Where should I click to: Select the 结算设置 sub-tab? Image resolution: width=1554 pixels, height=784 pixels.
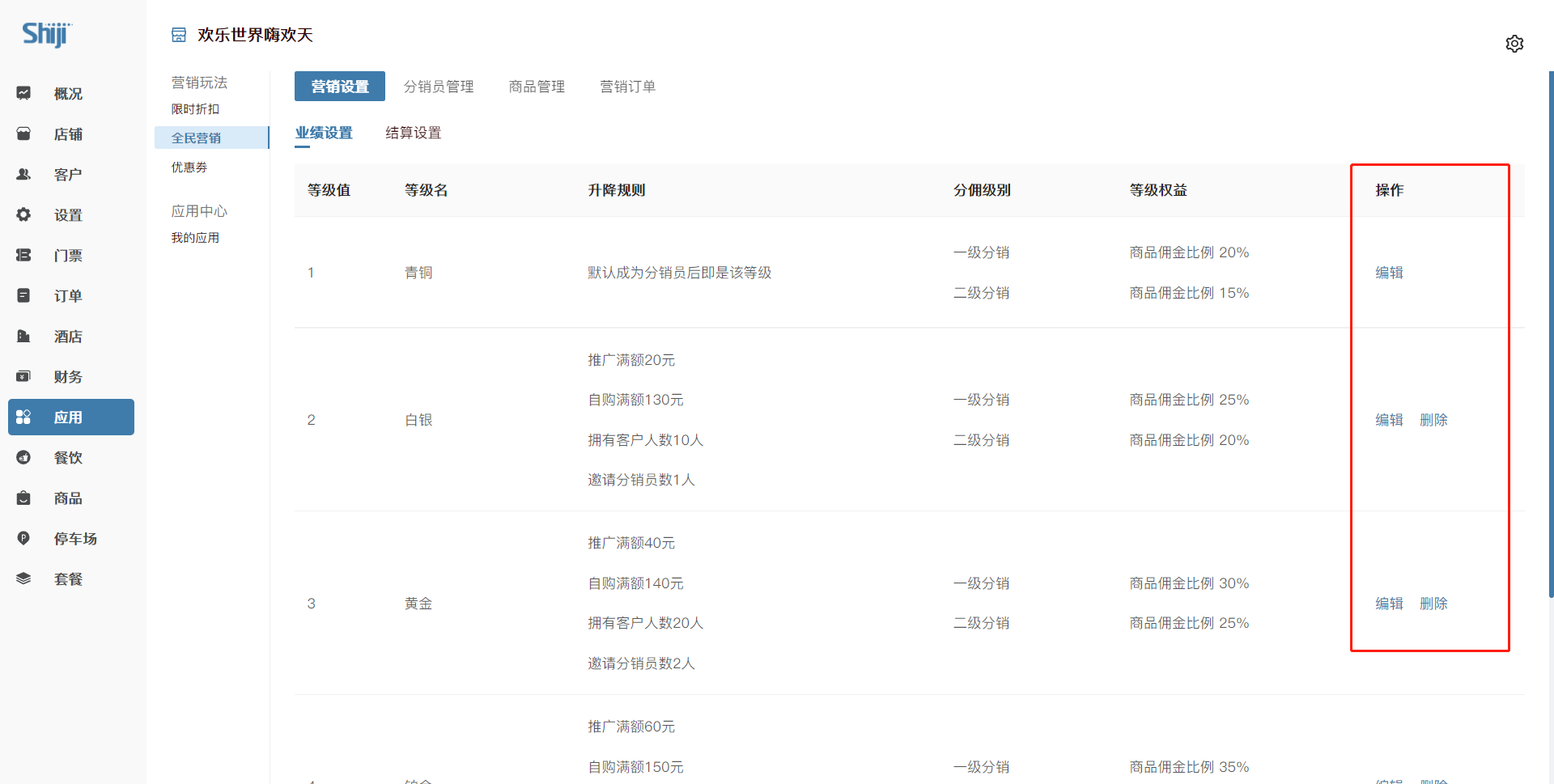click(414, 133)
